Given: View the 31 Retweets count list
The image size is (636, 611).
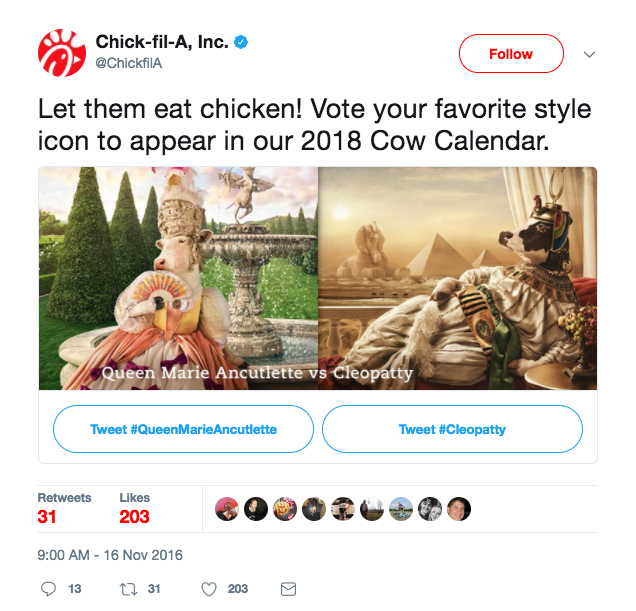Looking at the screenshot, I should pos(64,509).
